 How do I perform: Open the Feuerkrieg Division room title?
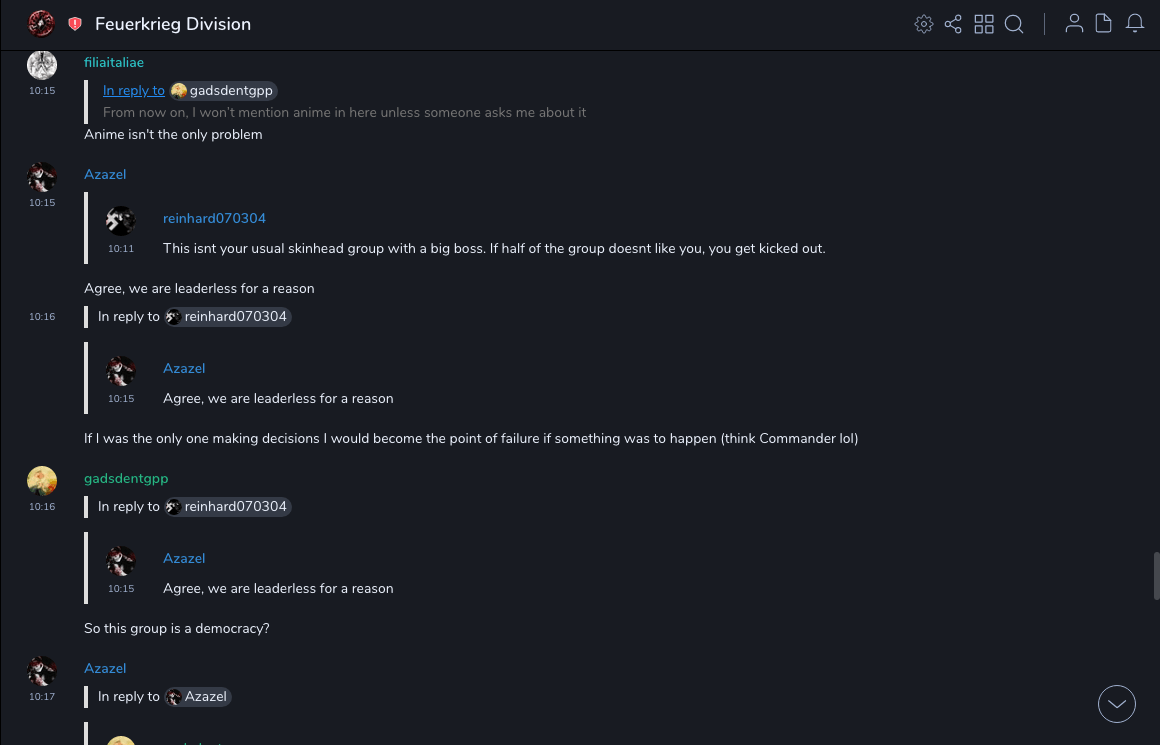pos(173,24)
